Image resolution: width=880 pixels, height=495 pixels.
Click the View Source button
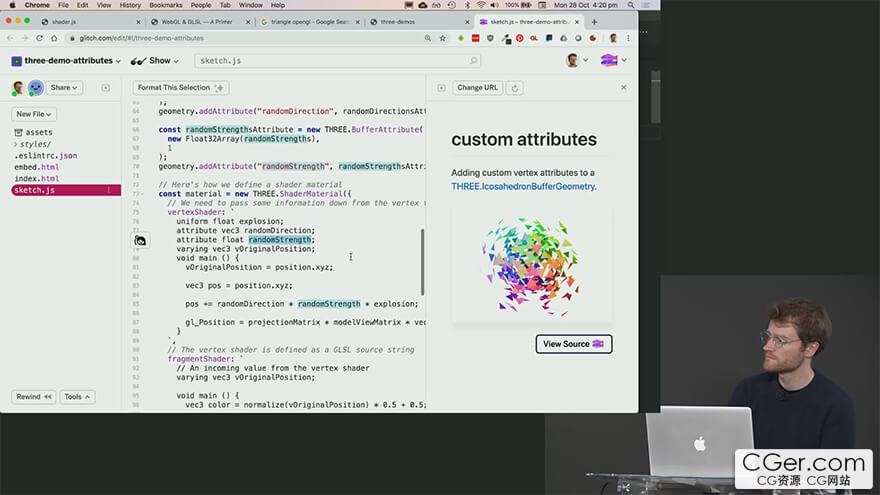pyautogui.click(x=573, y=344)
